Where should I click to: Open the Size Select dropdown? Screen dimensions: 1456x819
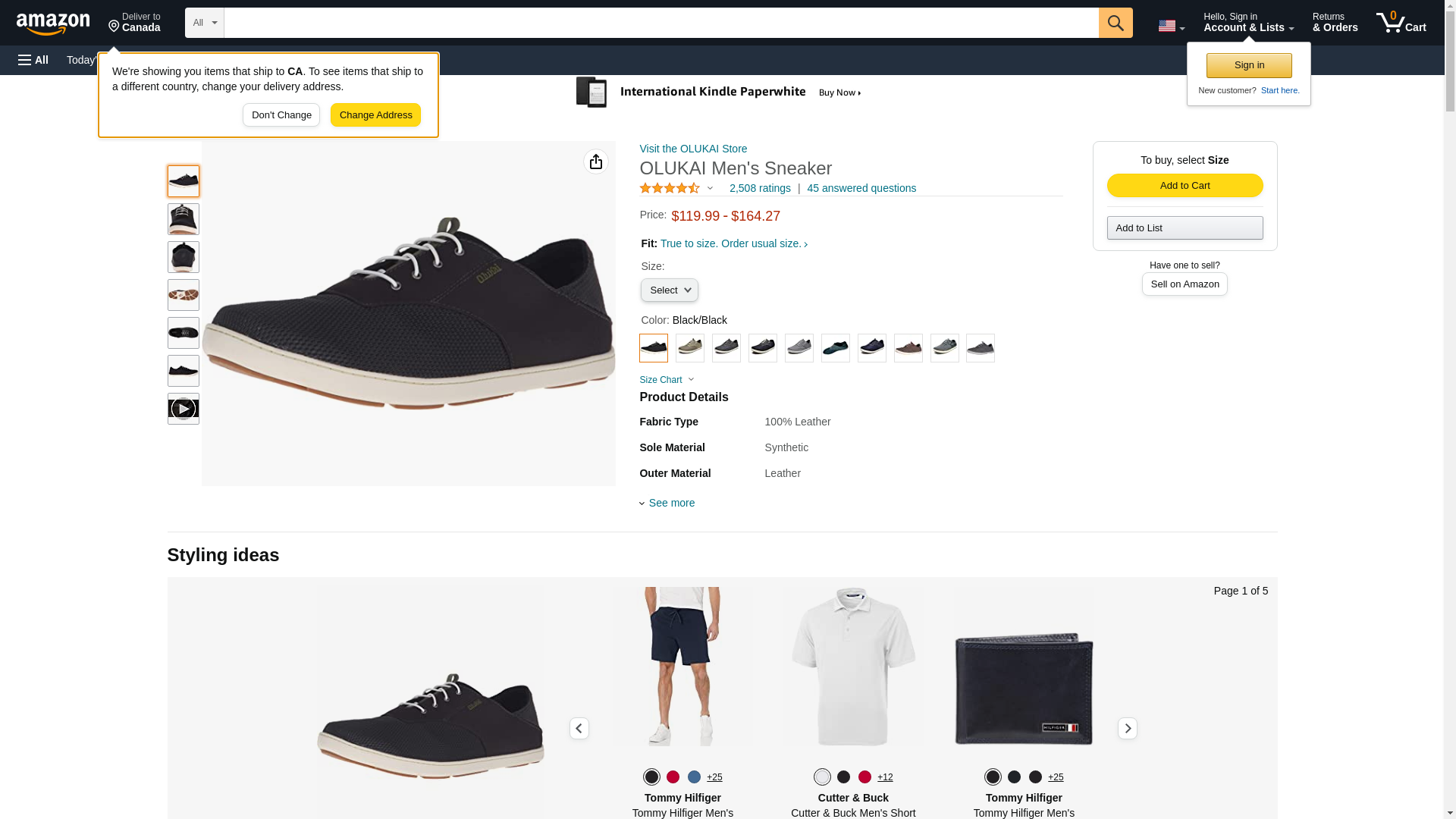[x=669, y=290]
